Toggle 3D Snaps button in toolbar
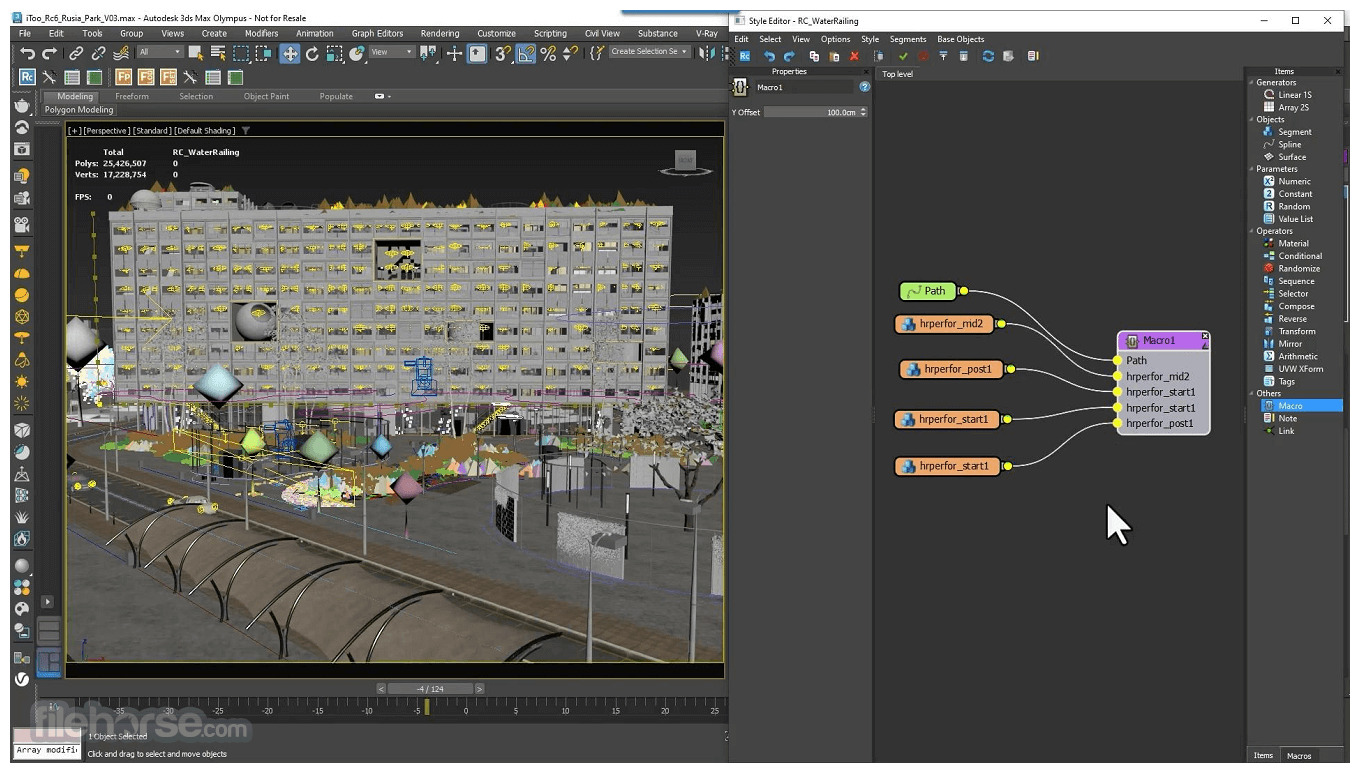 coord(503,54)
